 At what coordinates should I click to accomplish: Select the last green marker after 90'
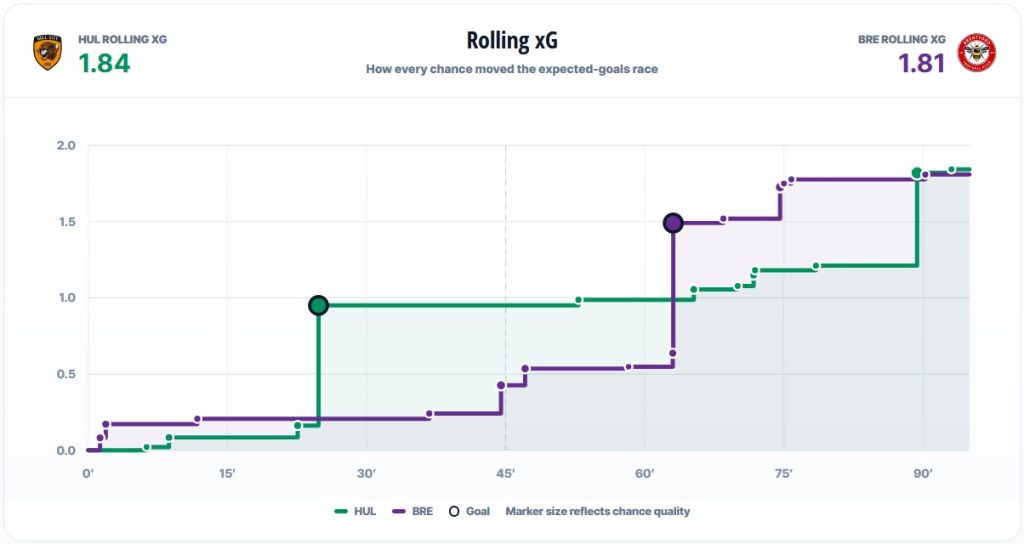tap(952, 170)
